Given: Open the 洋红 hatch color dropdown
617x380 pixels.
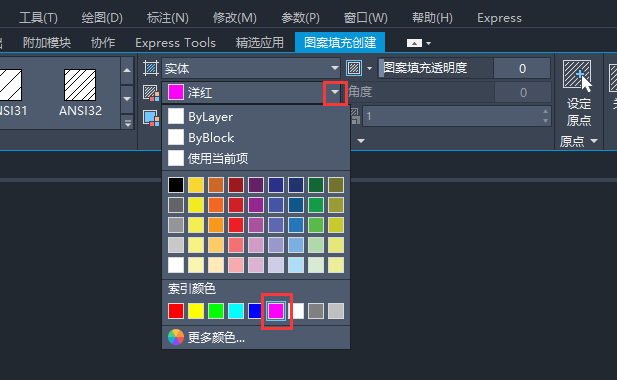Looking at the screenshot, I should tap(335, 93).
